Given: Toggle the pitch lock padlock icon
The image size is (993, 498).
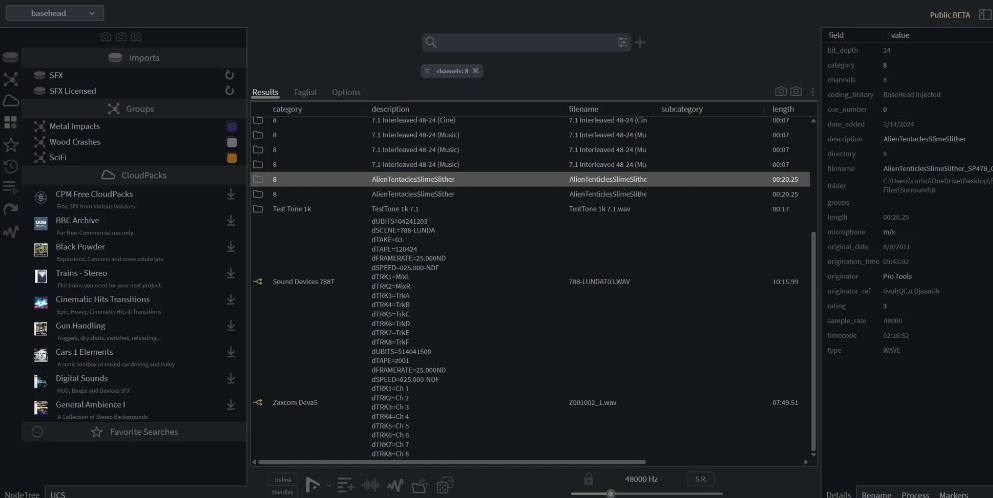Looking at the screenshot, I should [588, 479].
